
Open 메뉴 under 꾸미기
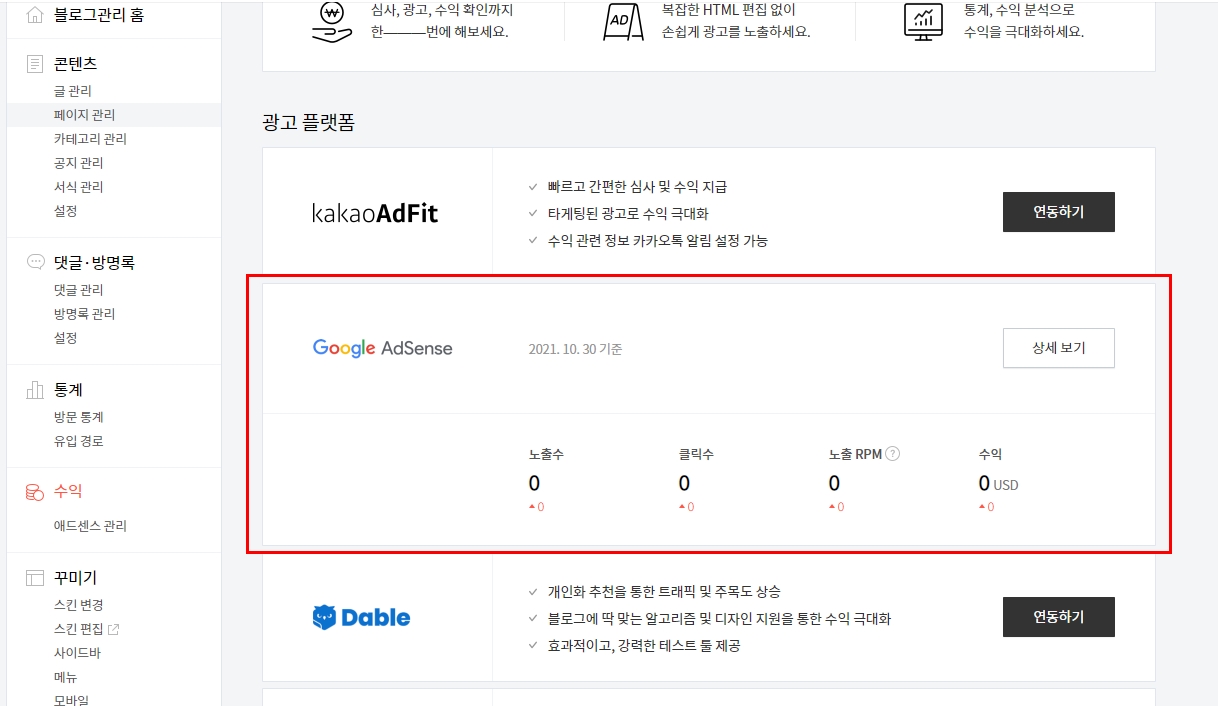(x=65, y=677)
